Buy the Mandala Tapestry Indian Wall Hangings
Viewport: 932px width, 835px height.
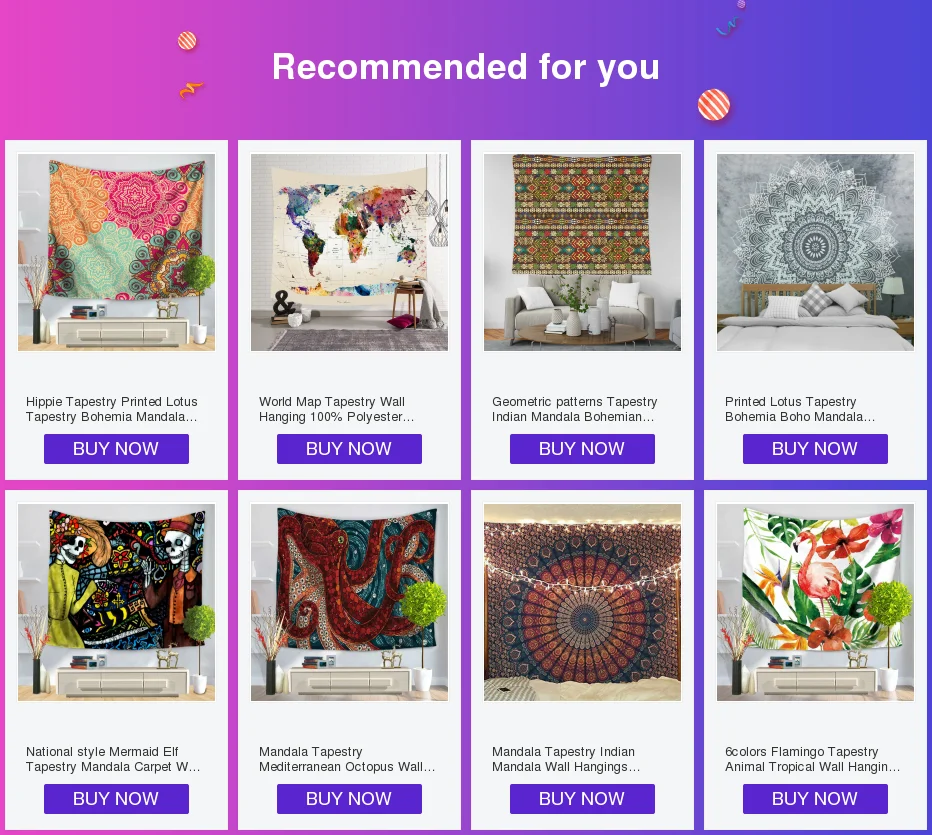(x=582, y=799)
